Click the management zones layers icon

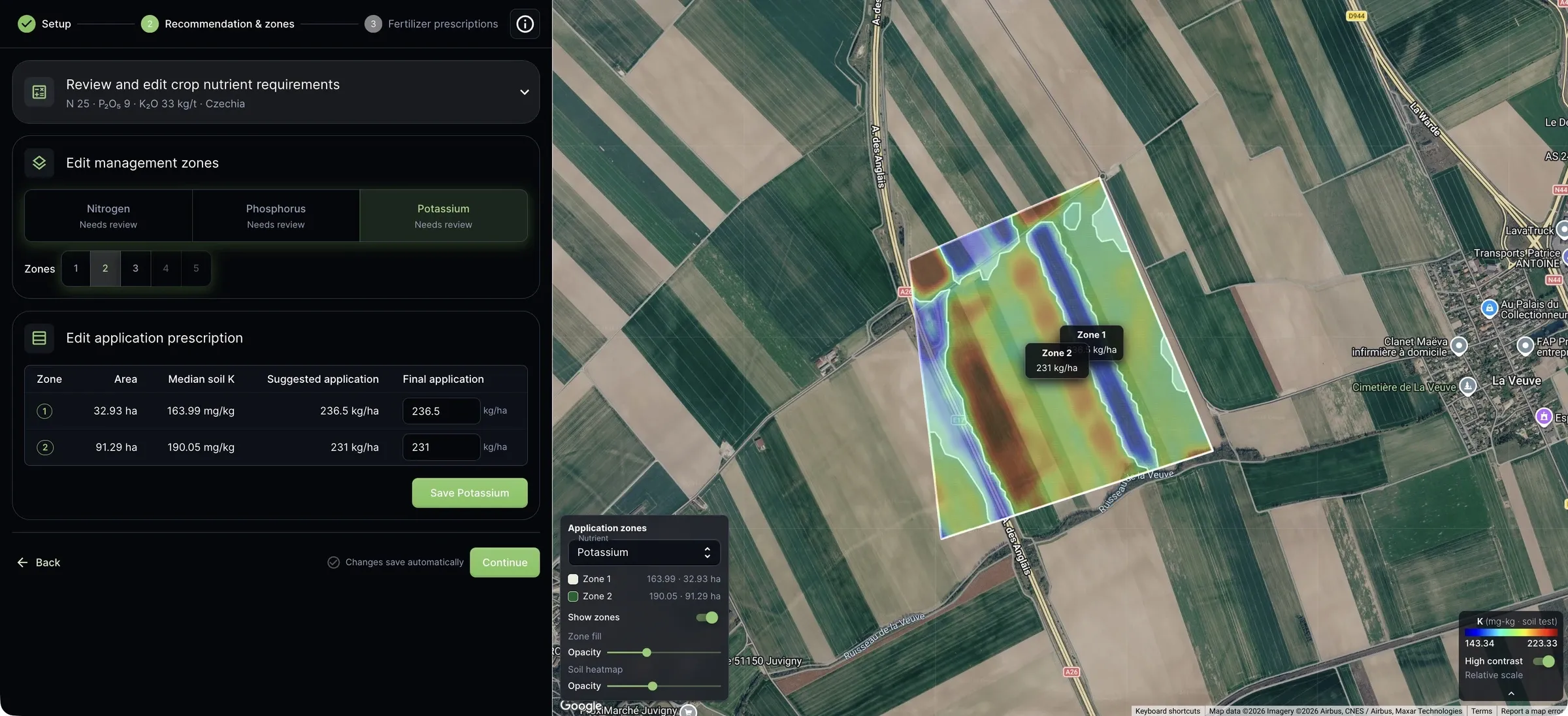click(39, 163)
